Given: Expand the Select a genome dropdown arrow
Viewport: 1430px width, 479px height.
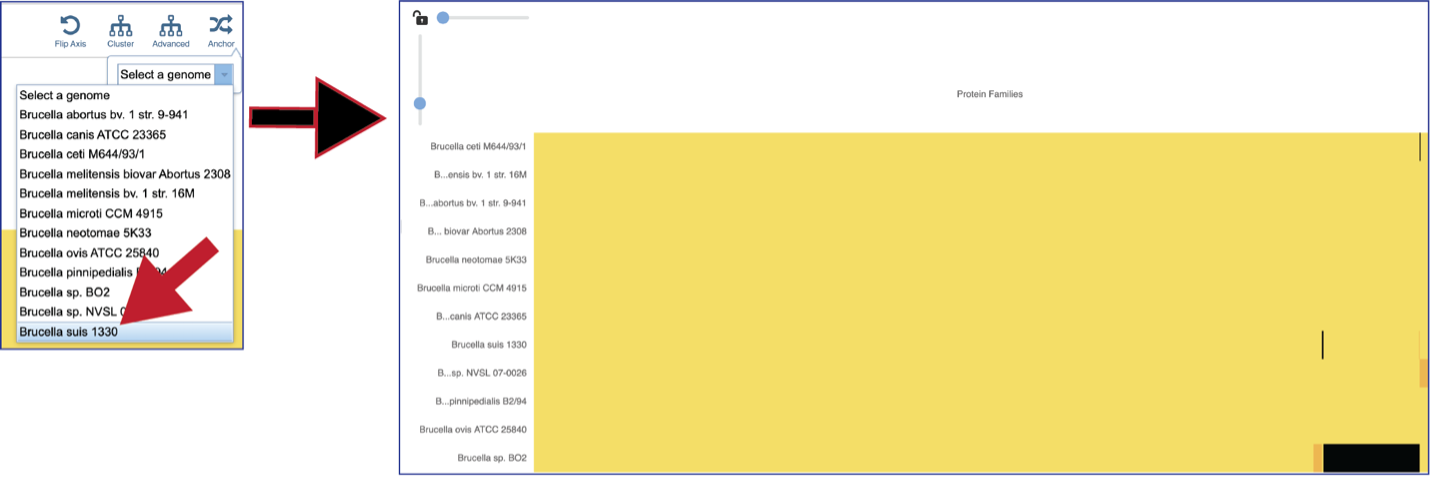Looking at the screenshot, I should [x=225, y=74].
